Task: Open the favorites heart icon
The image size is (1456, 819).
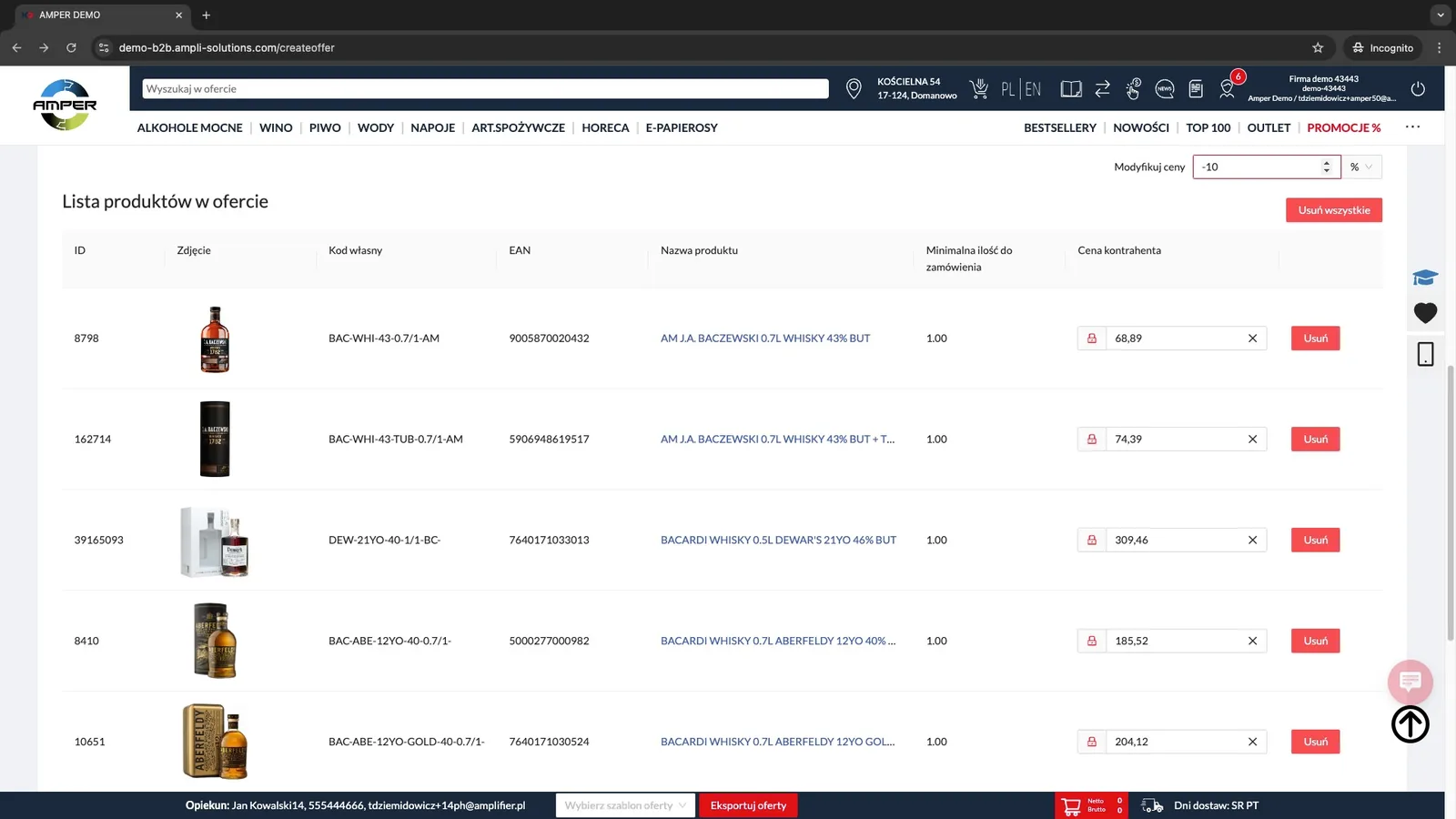Action: coord(1425,313)
